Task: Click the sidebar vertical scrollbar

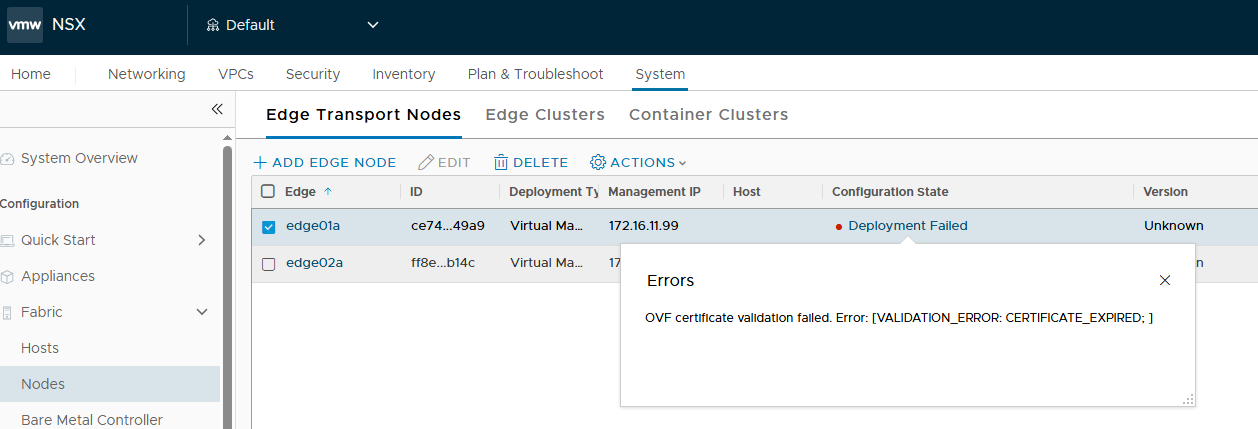Action: [x=227, y=288]
